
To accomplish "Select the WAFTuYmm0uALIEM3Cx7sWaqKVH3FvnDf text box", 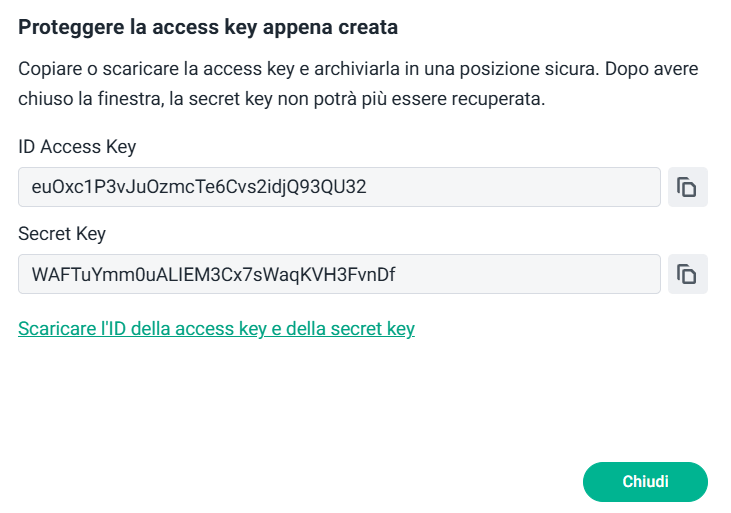I will coord(339,274).
